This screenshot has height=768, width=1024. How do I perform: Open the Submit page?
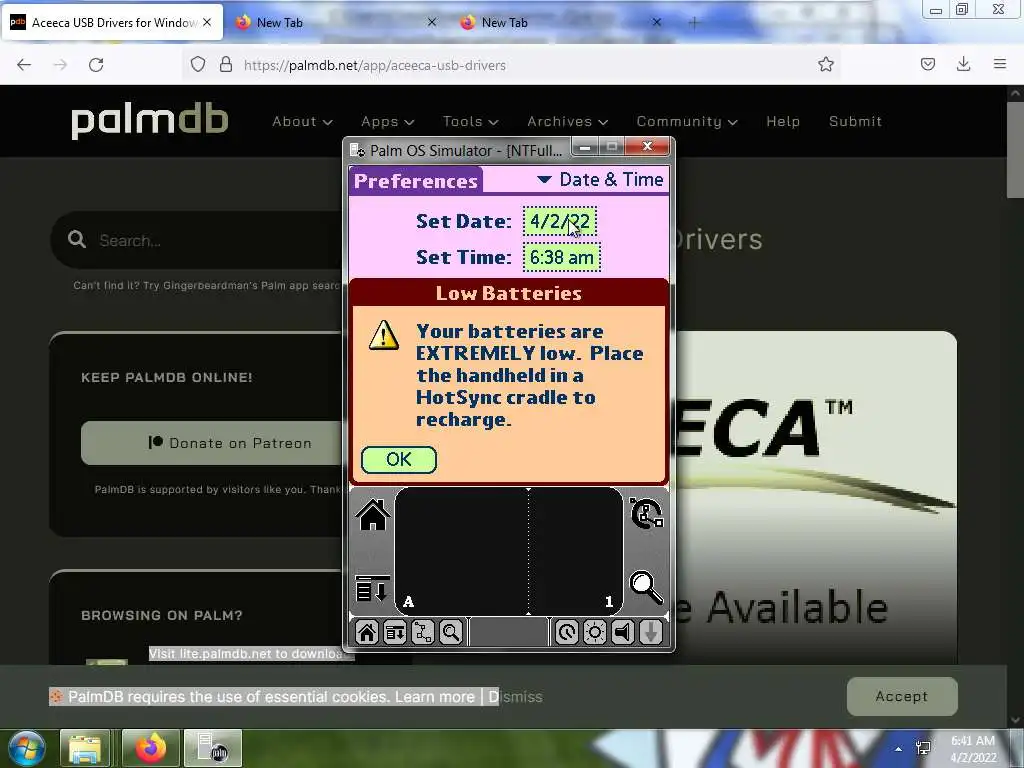(856, 121)
